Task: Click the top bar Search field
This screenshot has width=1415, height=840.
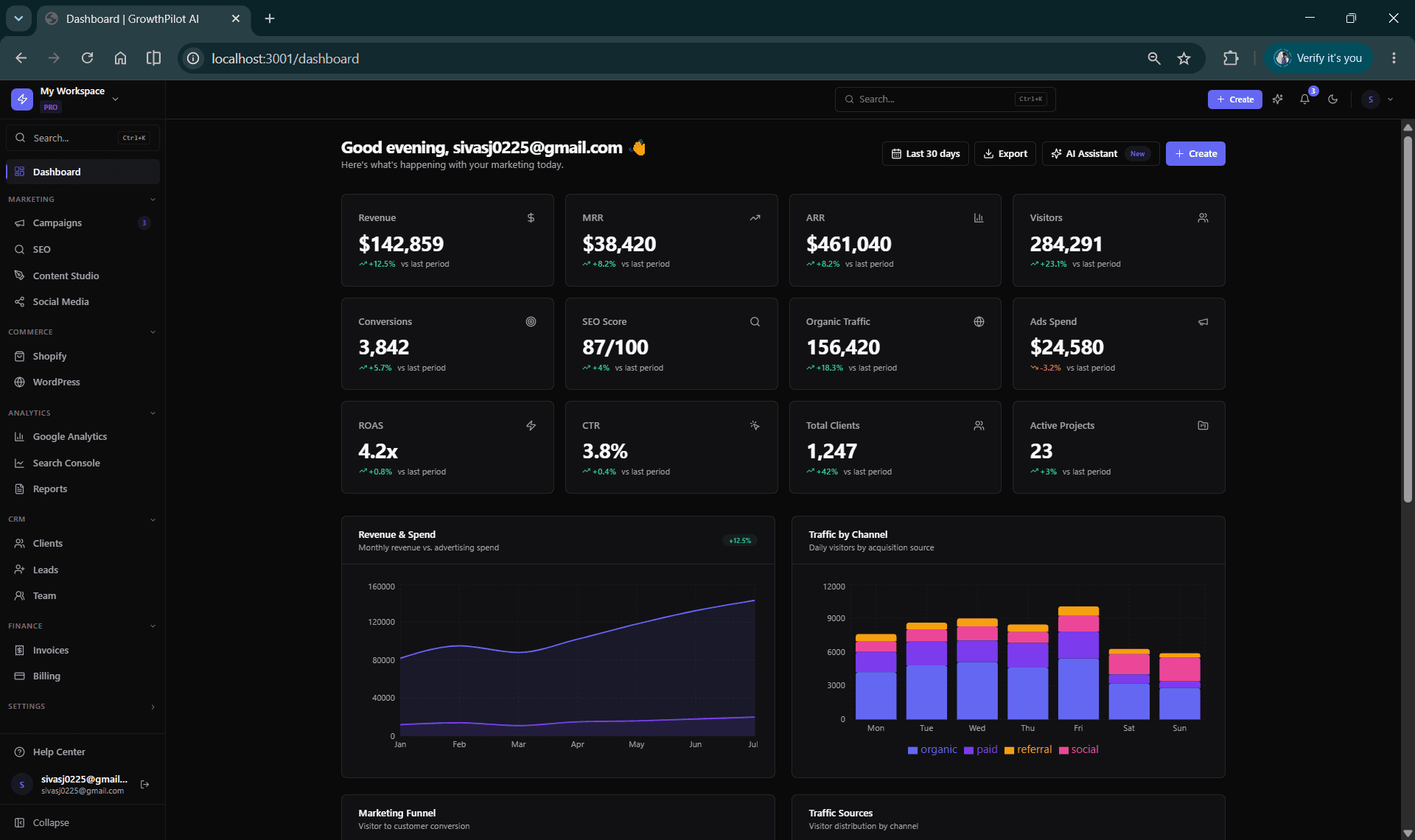Action: point(945,99)
